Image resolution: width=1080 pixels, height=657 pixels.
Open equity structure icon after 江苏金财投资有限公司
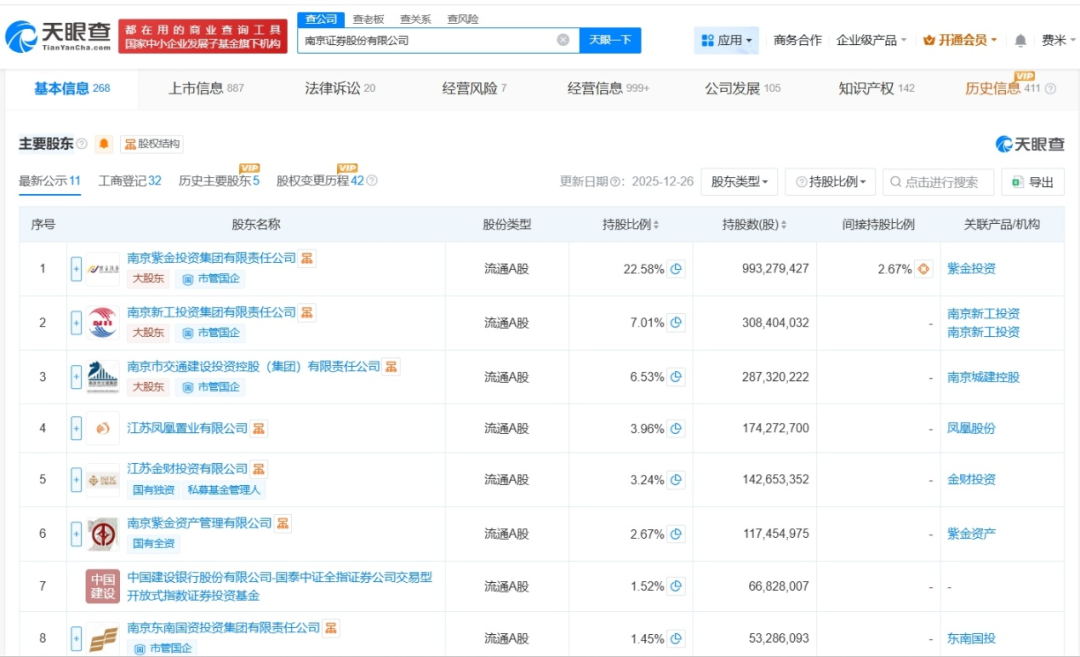coord(258,469)
